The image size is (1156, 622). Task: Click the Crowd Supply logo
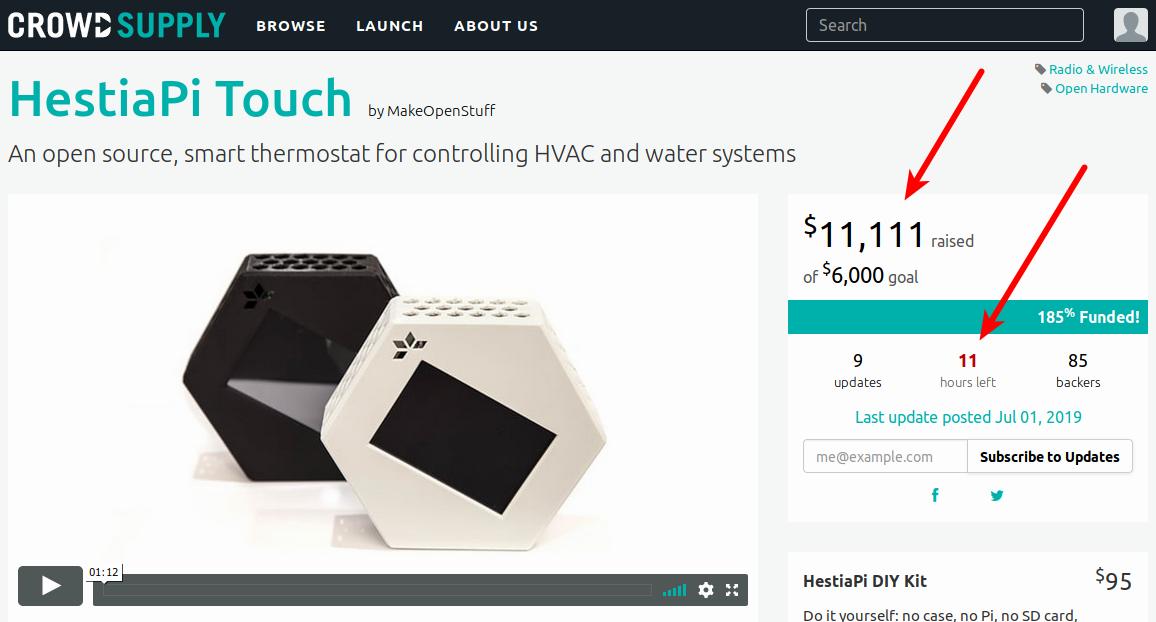pyautogui.click(x=116, y=25)
